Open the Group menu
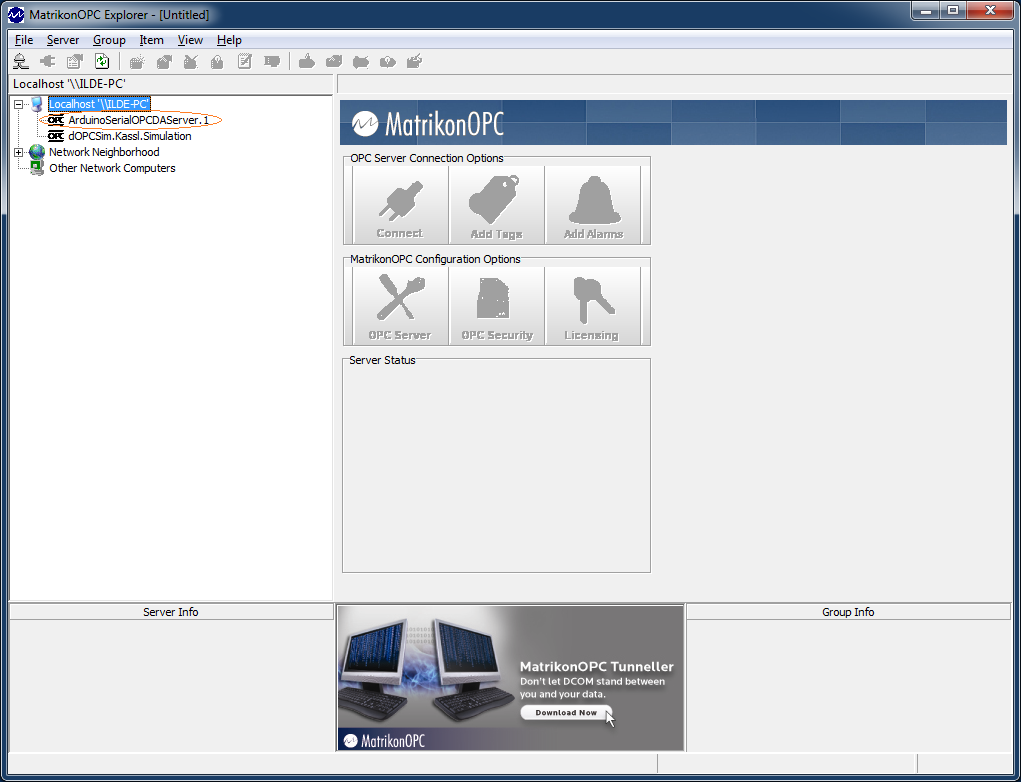Image resolution: width=1021 pixels, height=782 pixels. (x=109, y=40)
